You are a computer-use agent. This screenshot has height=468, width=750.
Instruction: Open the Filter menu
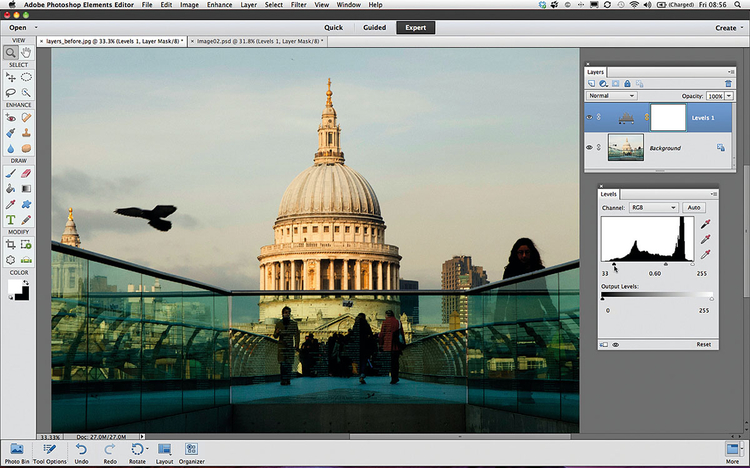click(x=298, y=5)
